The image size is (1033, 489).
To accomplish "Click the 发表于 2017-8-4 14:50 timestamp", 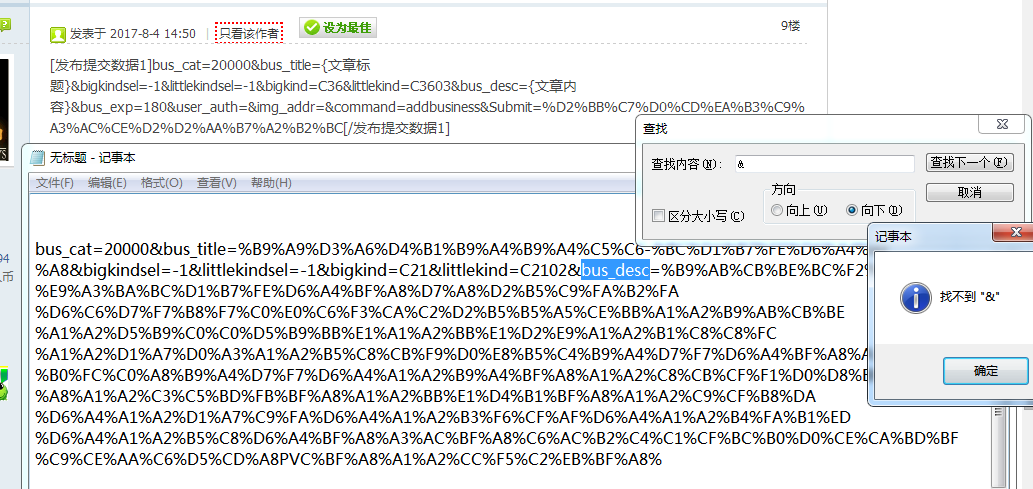I will 132,34.
